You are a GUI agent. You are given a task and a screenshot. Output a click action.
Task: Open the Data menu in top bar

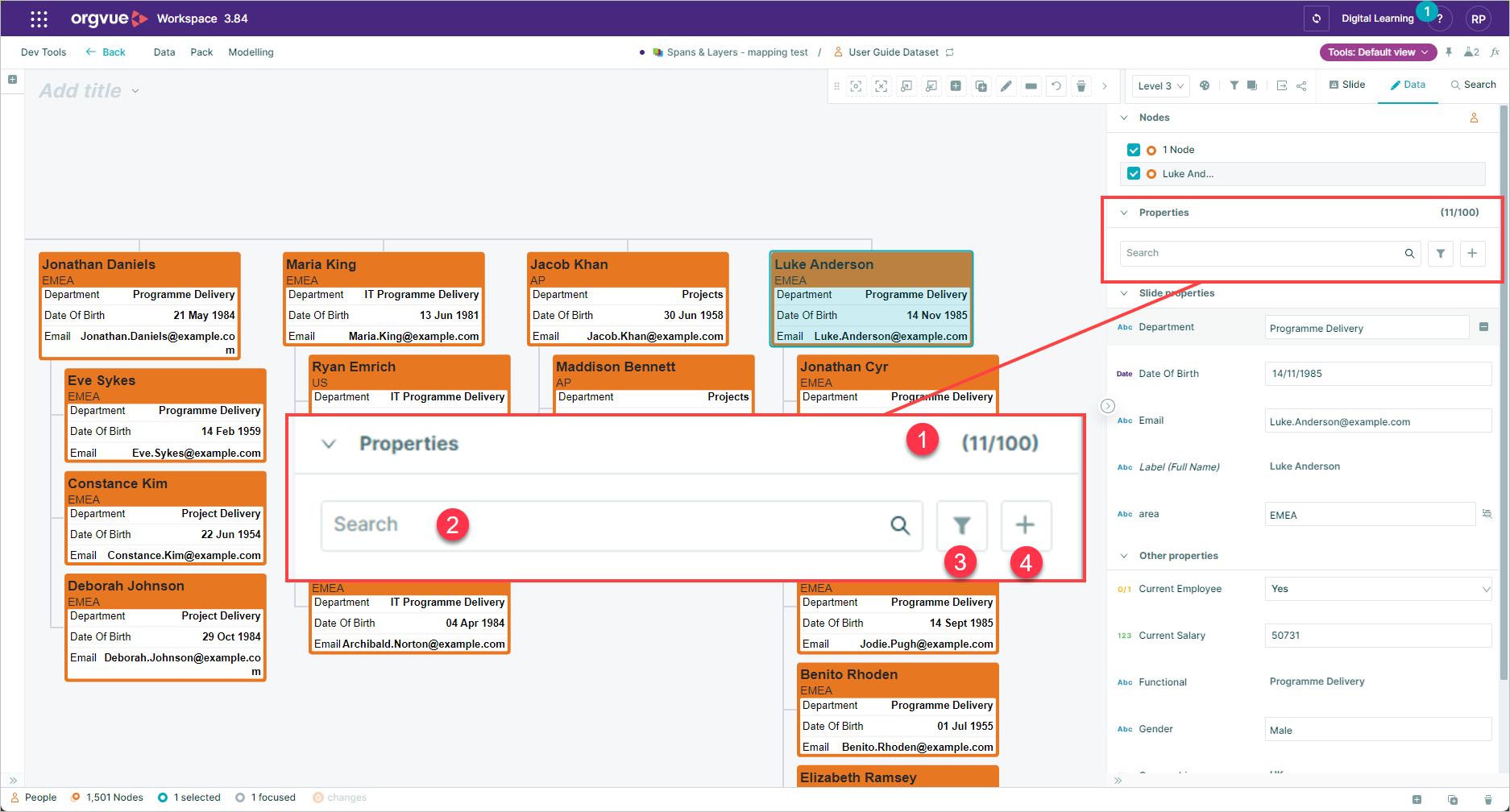tap(164, 52)
